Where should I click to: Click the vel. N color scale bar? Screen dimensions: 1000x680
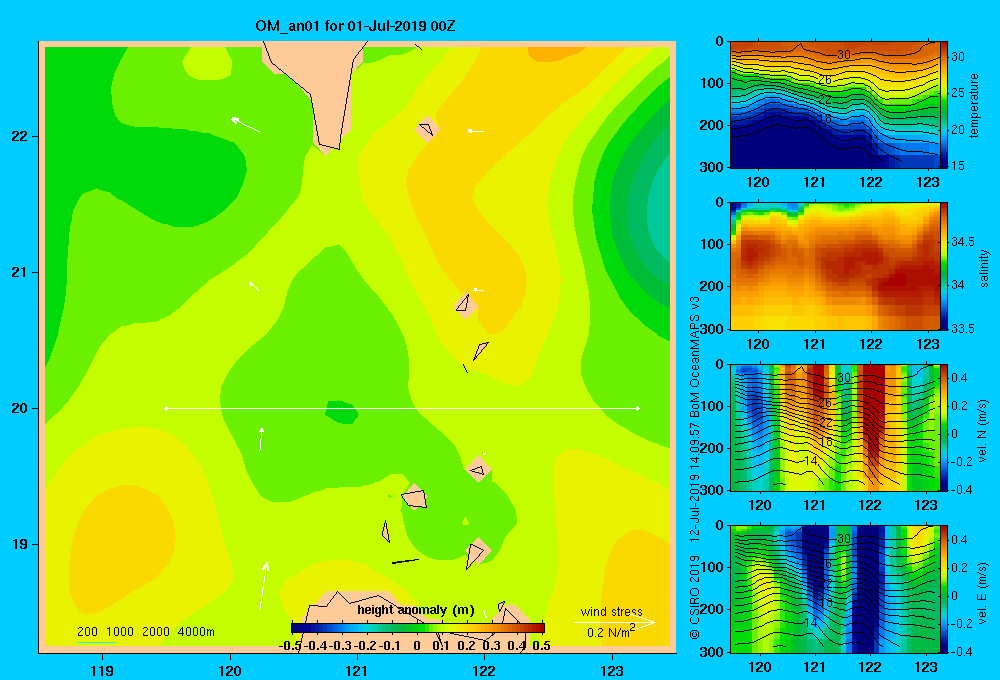944,427
